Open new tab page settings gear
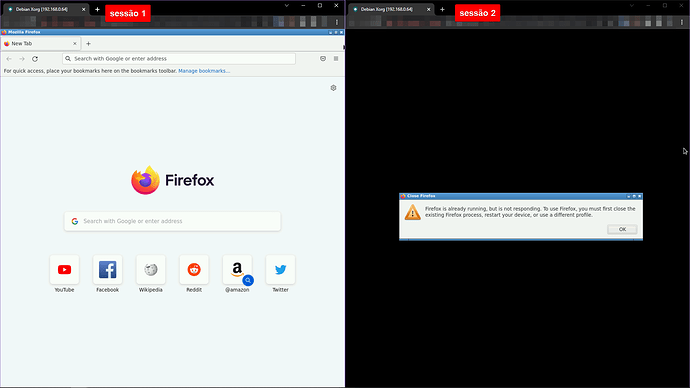Screen dimensions: 690x388 click(333, 88)
